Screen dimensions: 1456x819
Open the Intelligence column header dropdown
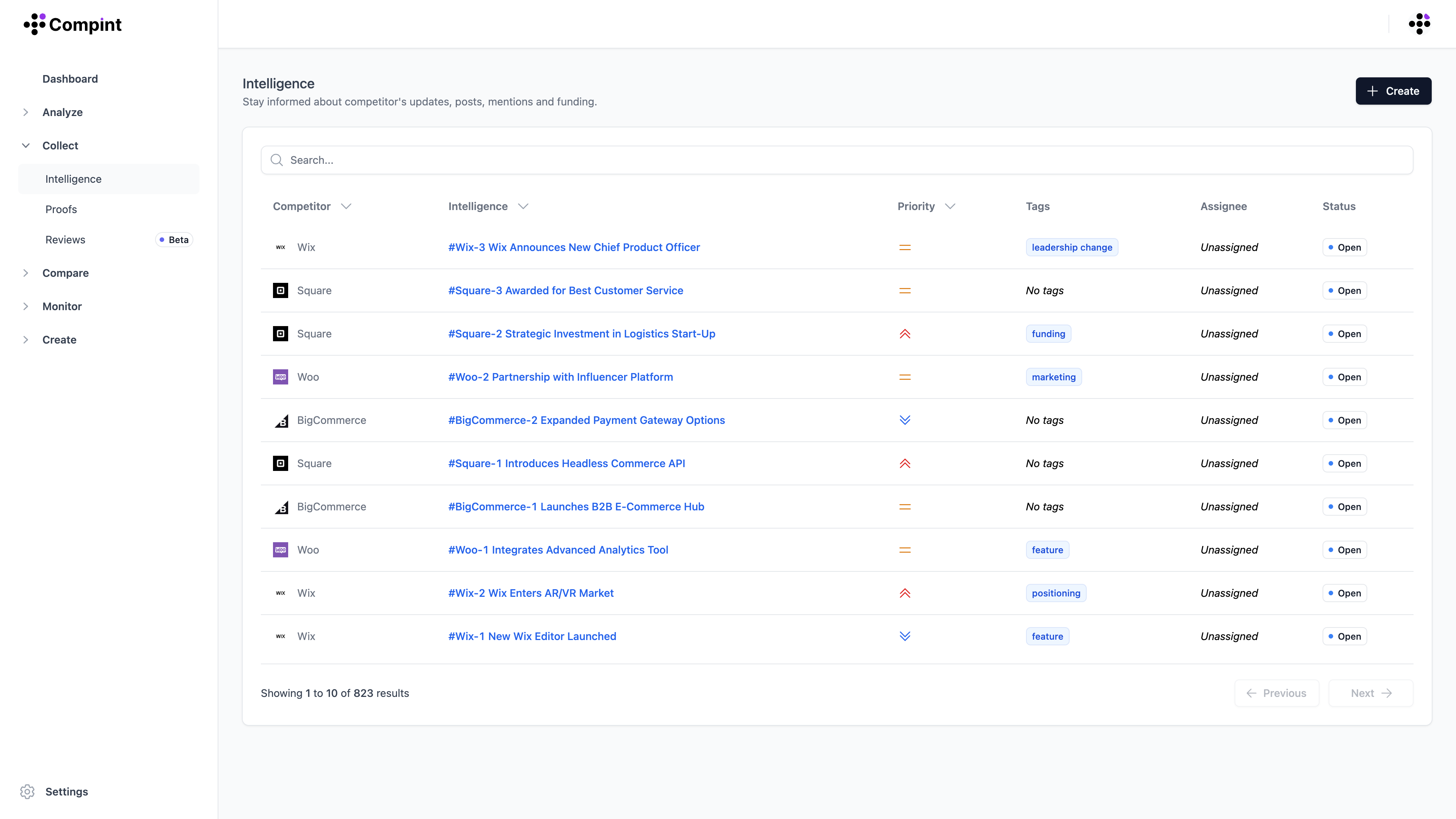523,206
